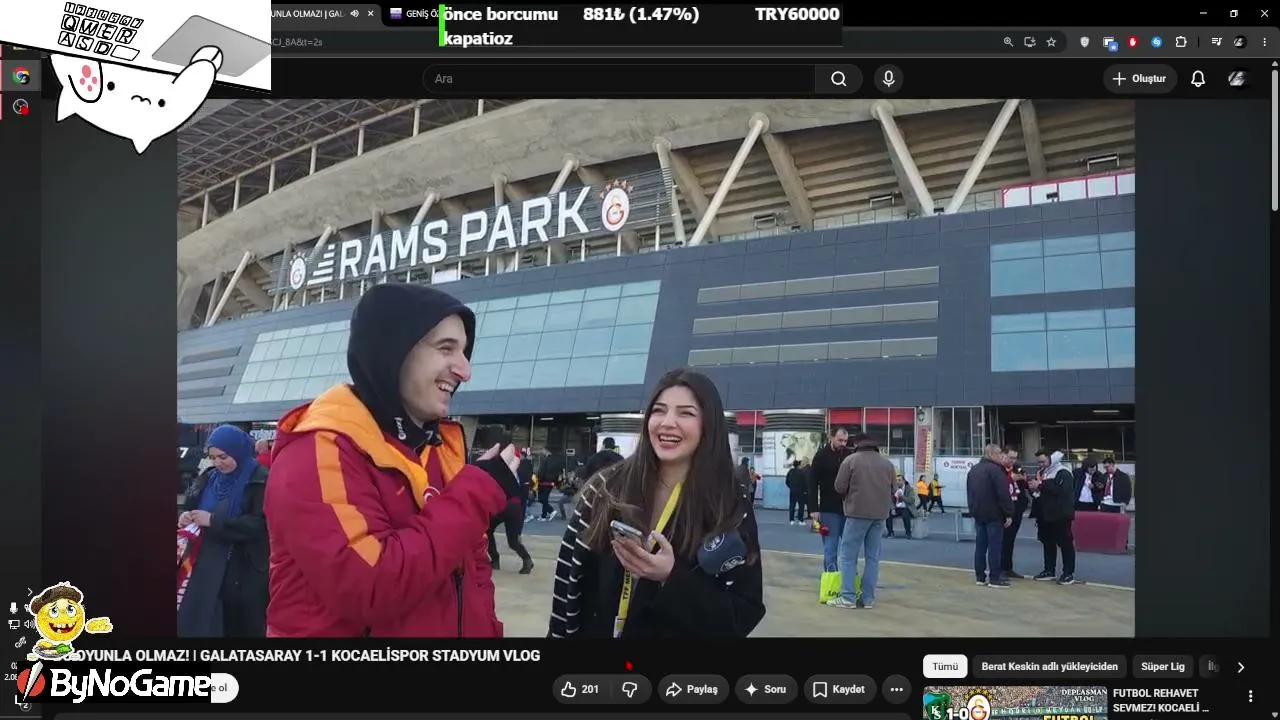Open the Chrome extensions puzzle menu
The width and height of the screenshot is (1280, 720).
tap(1181, 42)
